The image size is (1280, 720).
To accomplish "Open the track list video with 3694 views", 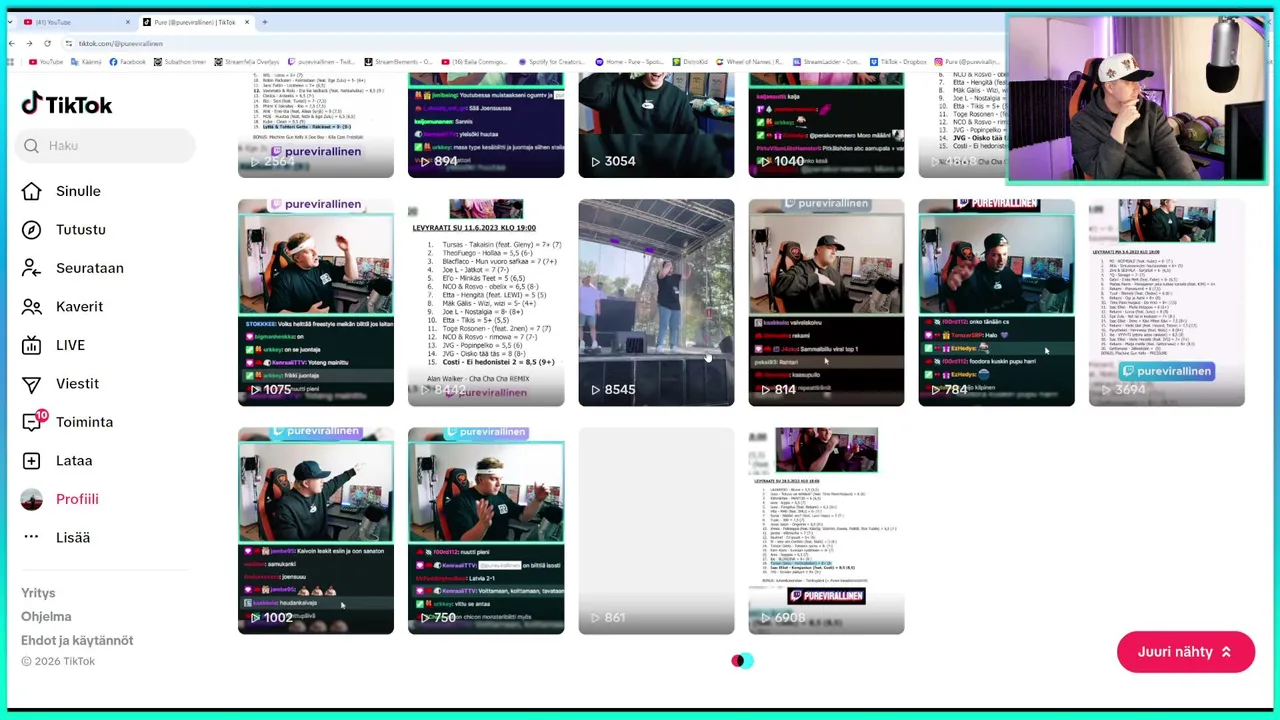I will pyautogui.click(x=1166, y=303).
